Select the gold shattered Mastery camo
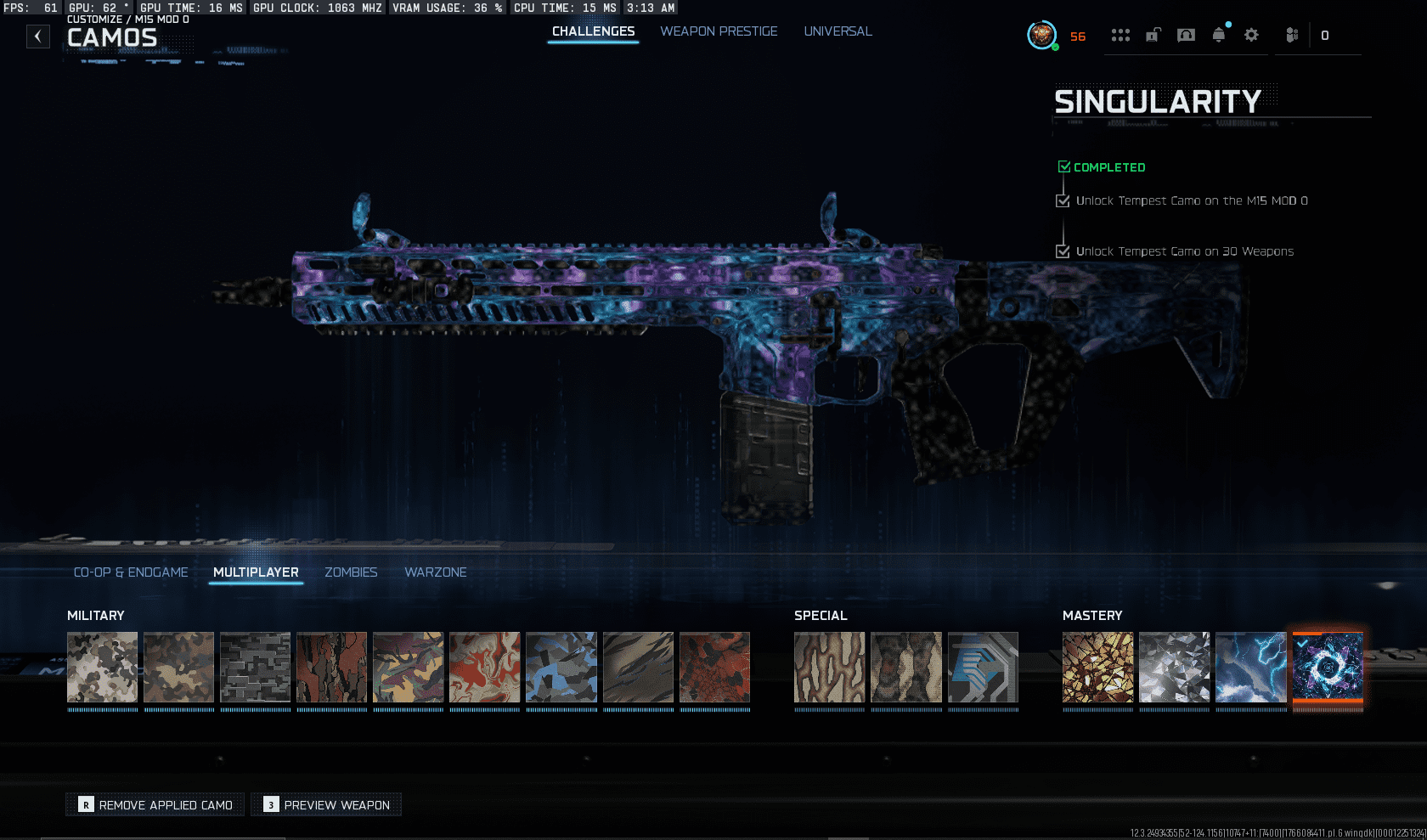 1097,668
